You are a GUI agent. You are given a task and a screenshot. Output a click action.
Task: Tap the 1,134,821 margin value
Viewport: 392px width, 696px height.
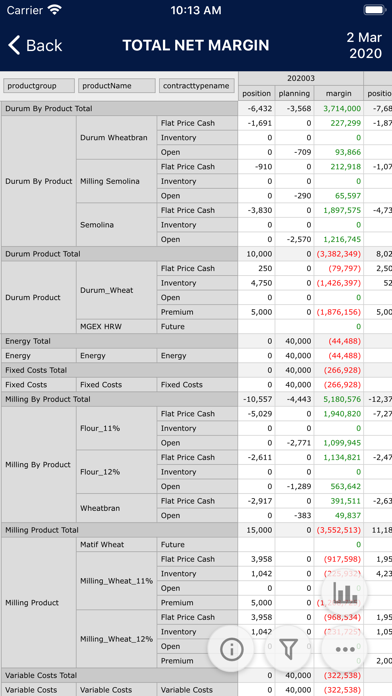click(x=342, y=457)
